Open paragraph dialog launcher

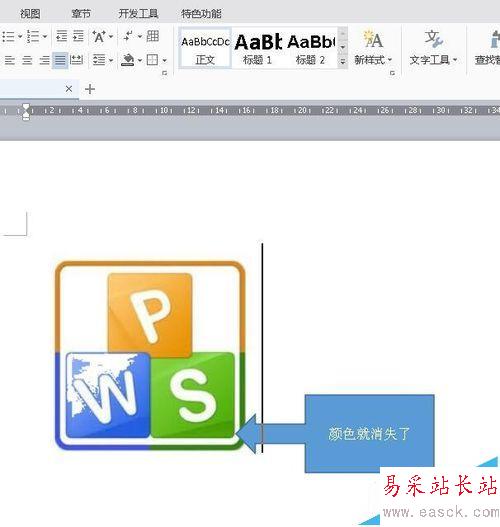pyautogui.click(x=165, y=73)
